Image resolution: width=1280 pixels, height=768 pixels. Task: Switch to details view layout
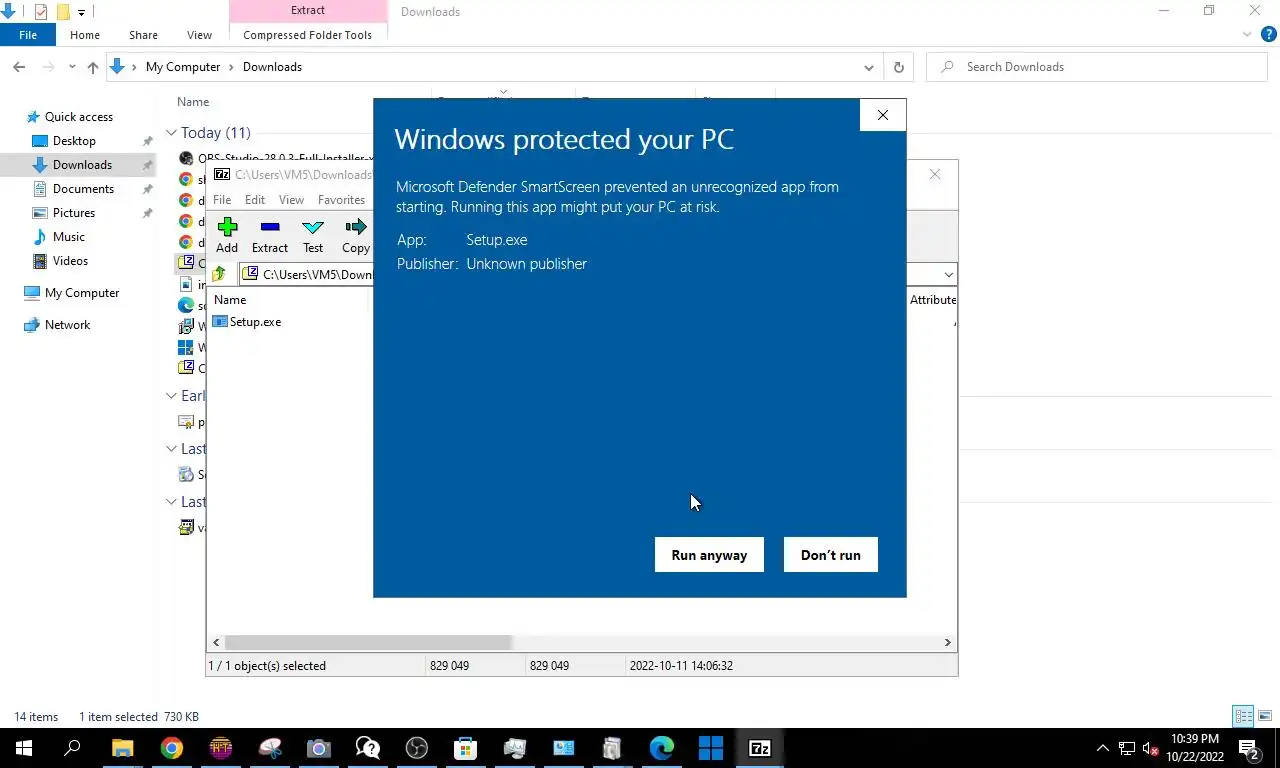pos(1243,716)
